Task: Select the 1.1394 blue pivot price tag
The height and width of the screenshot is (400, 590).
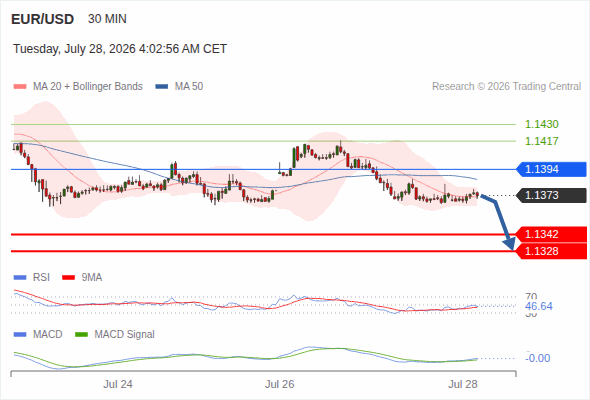Action: point(551,169)
